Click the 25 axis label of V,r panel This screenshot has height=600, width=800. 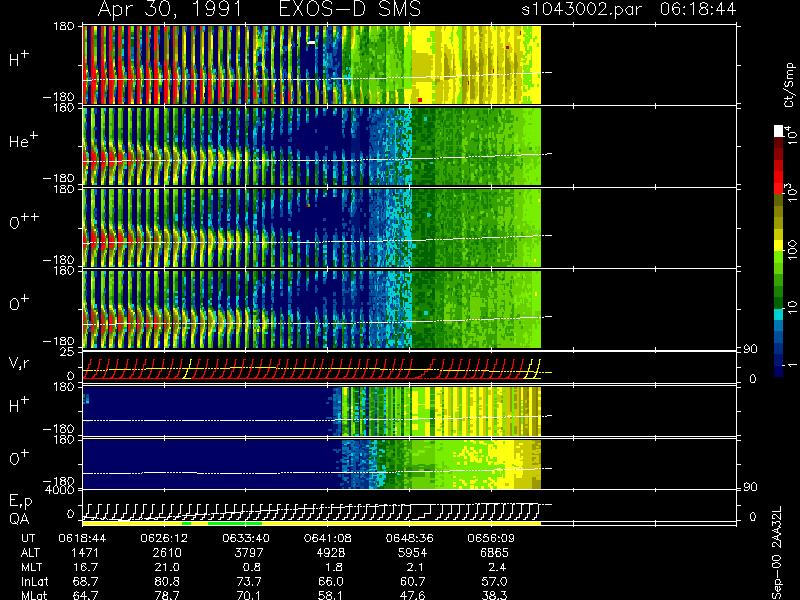(x=67, y=352)
